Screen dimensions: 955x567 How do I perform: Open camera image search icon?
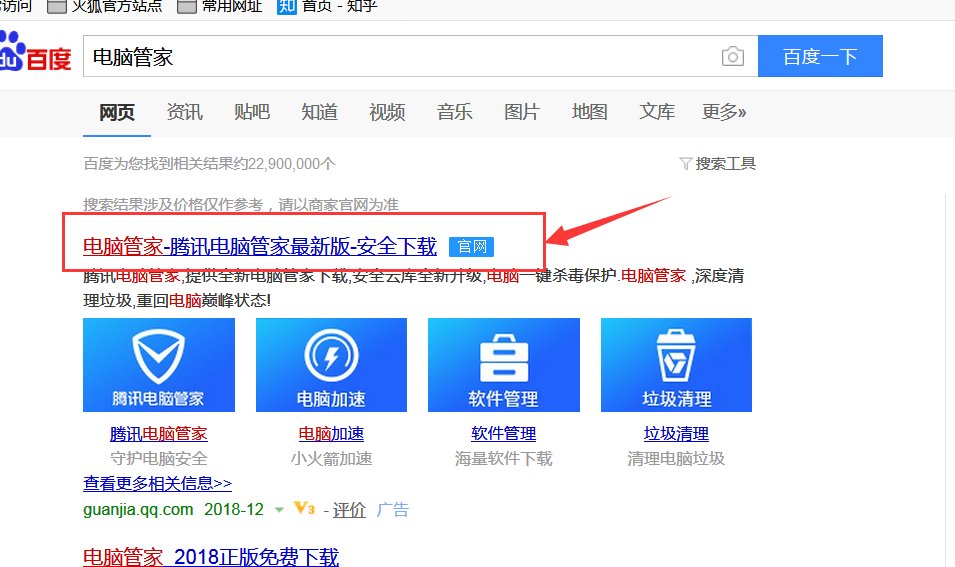(732, 57)
